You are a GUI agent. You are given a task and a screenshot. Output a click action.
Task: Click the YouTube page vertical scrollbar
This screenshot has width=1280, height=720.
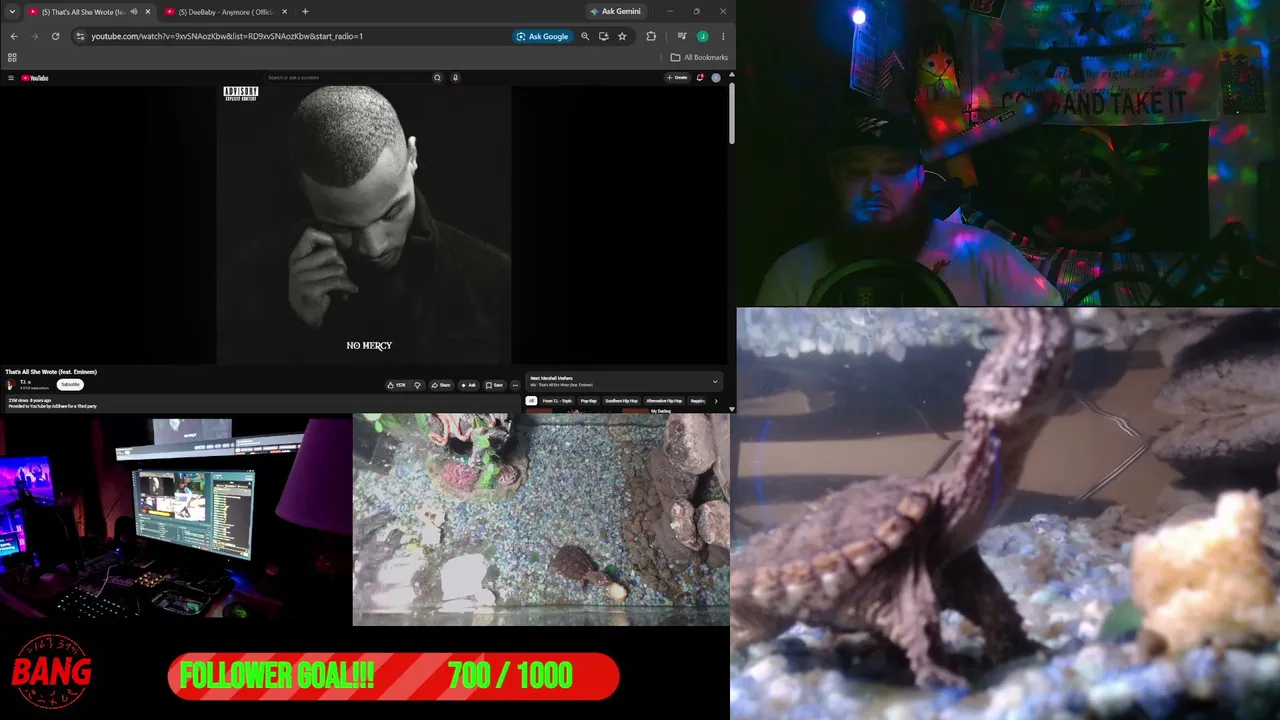731,112
